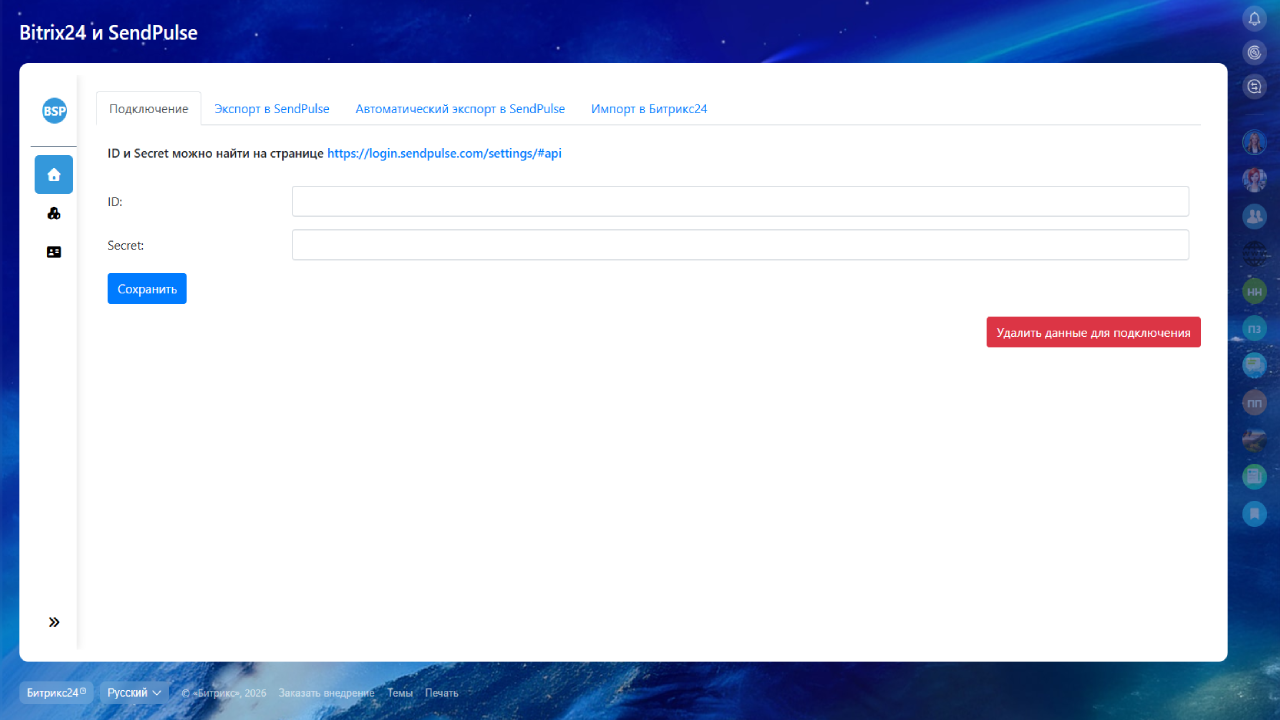Open chat with blonde-haired avatar

pos(1254,143)
